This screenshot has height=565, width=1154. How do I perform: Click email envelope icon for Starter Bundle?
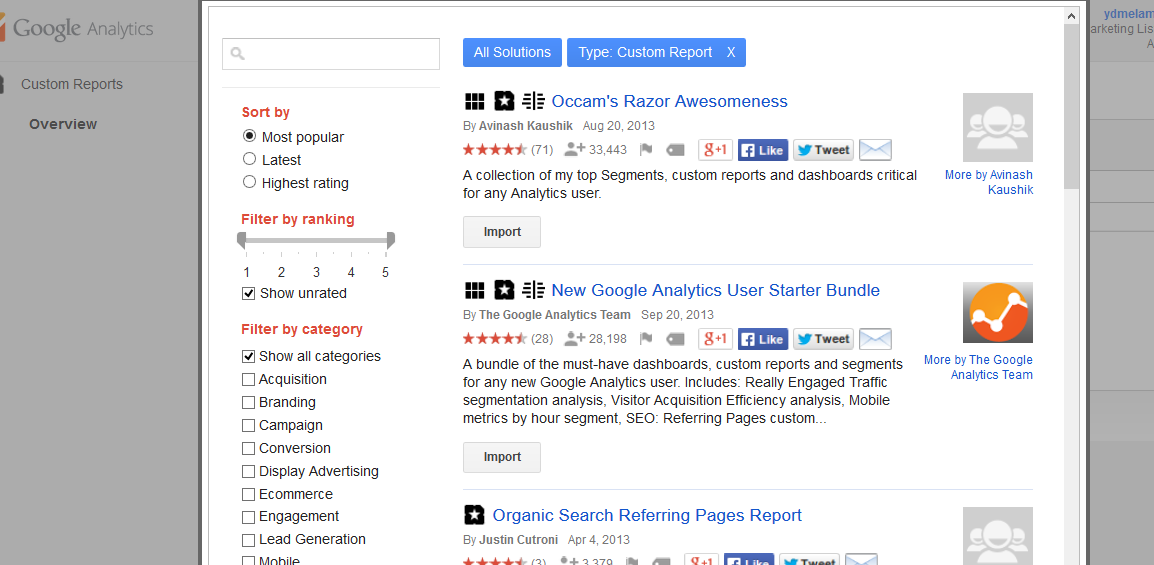click(x=875, y=339)
